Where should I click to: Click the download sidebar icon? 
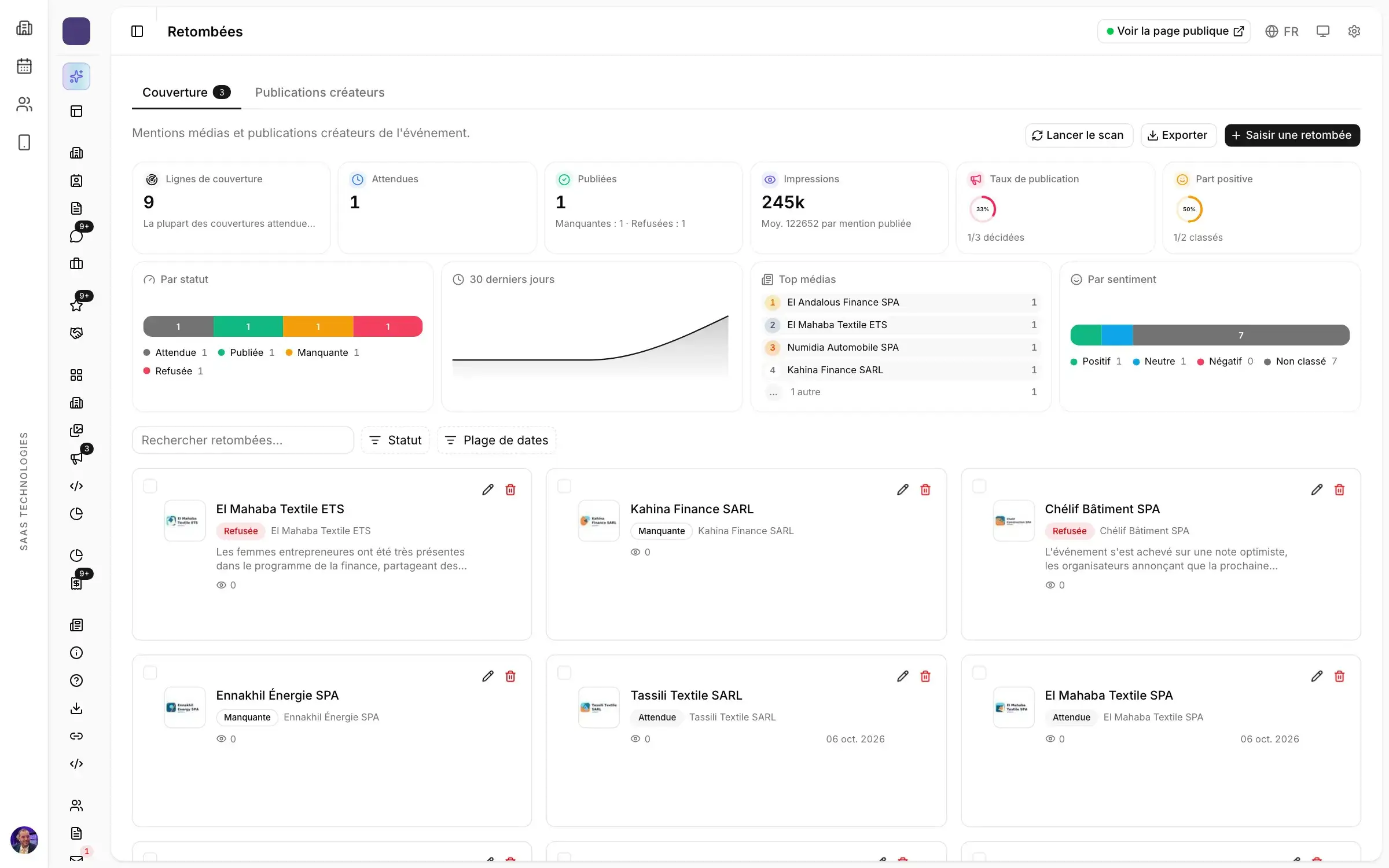(76, 708)
